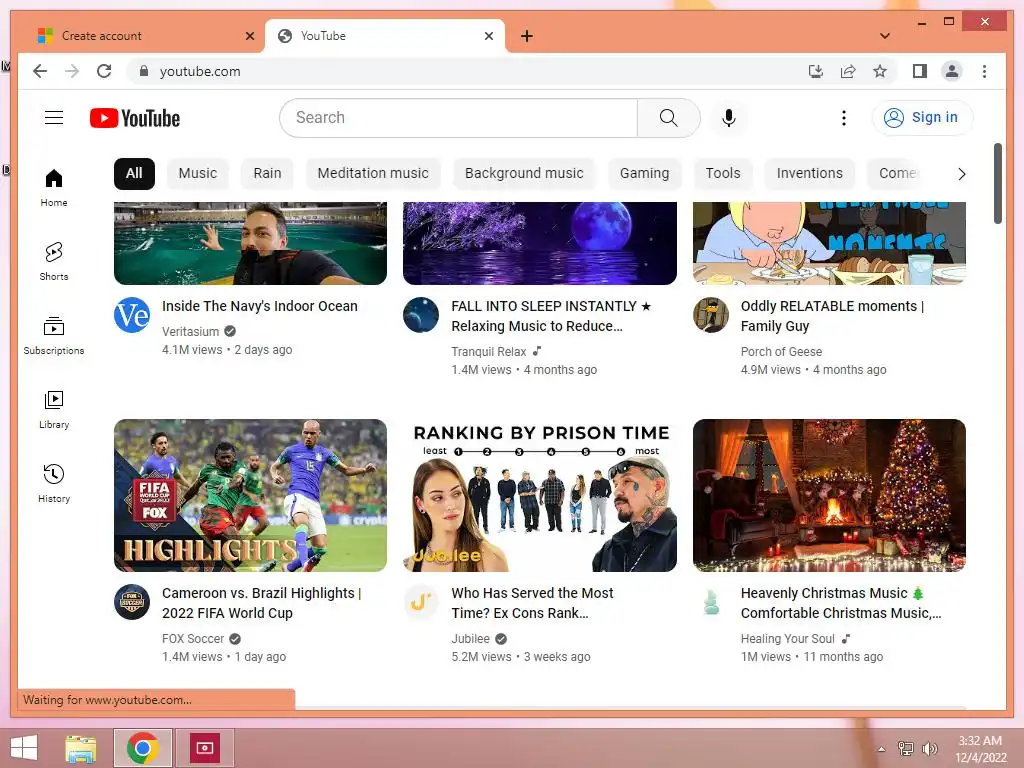Viewport: 1024px width, 768px height.
Task: Expand the tab search dropdown arrow
Action: pos(884,36)
